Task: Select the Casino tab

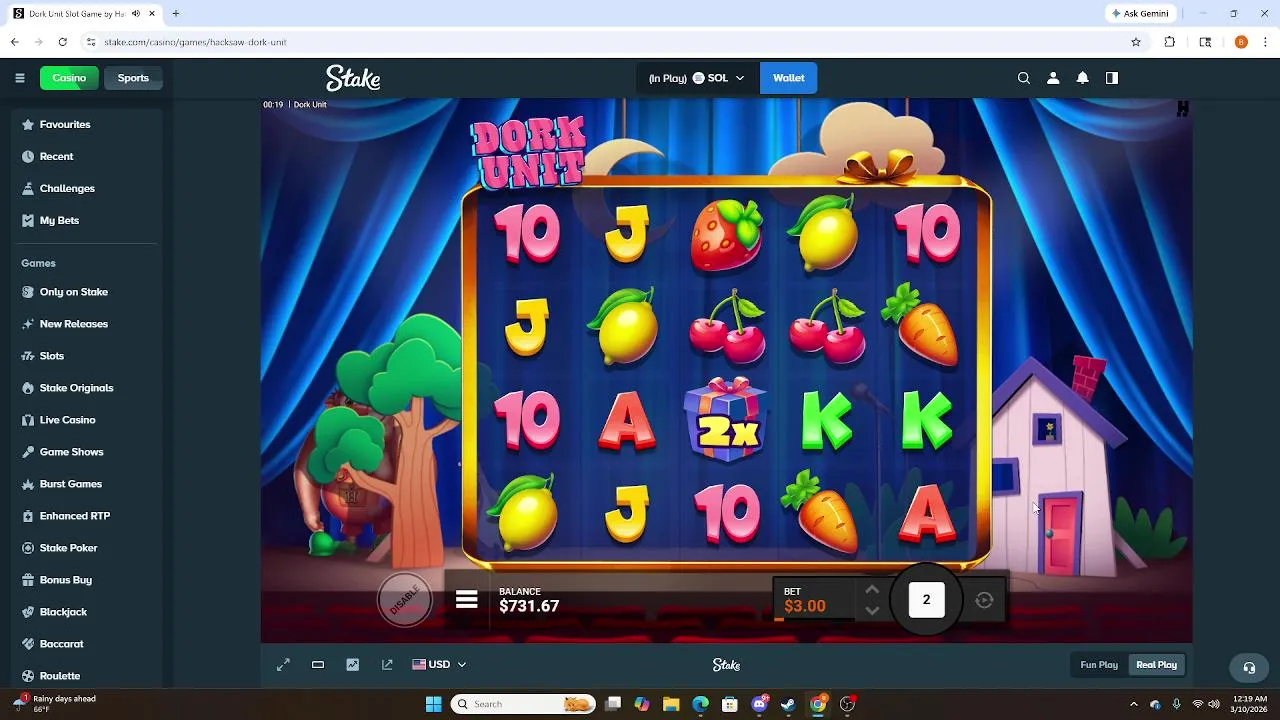Action: [69, 78]
